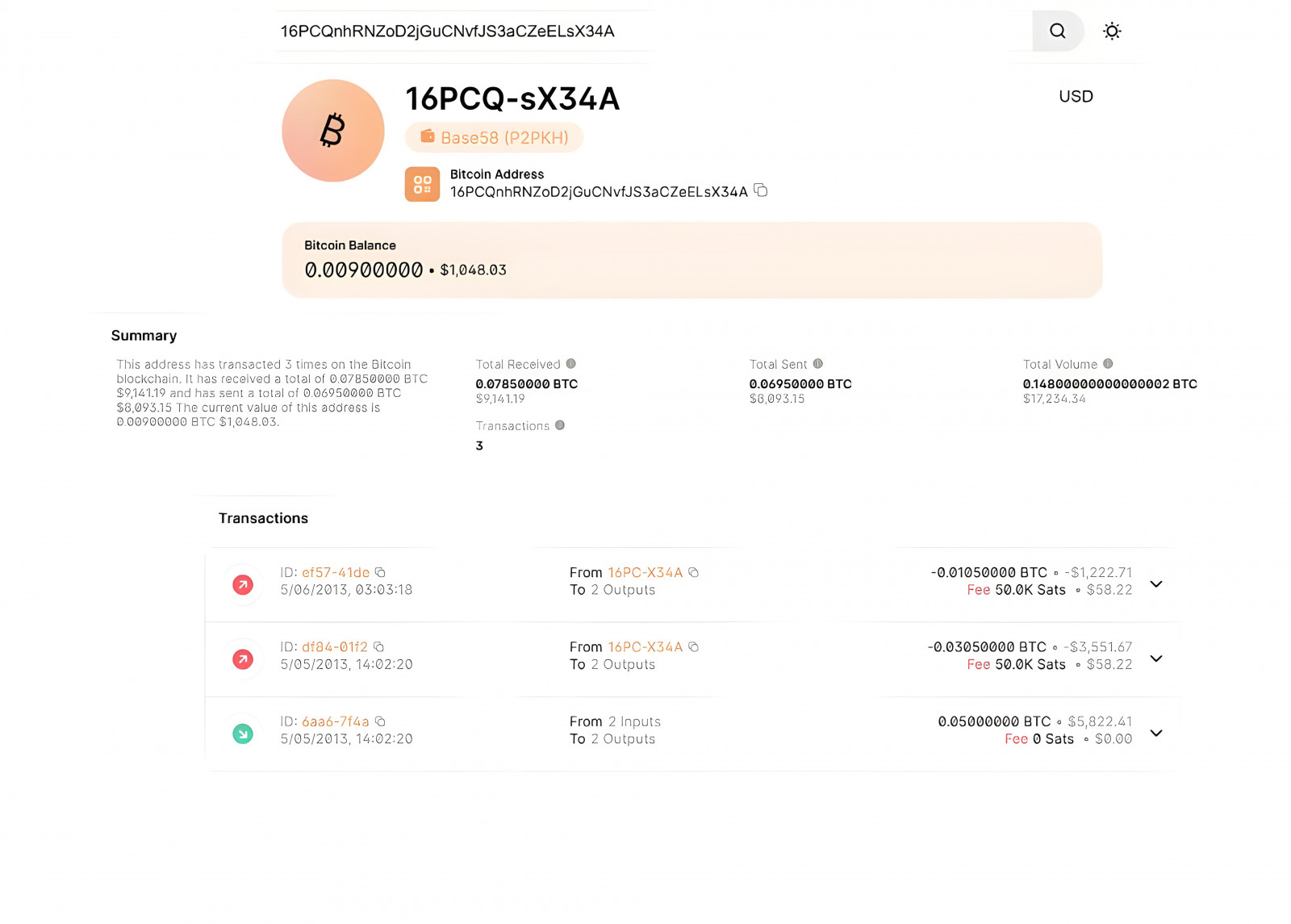Toggle light/dark theme sun icon
The height and width of the screenshot is (924, 1291).
pos(1112,31)
